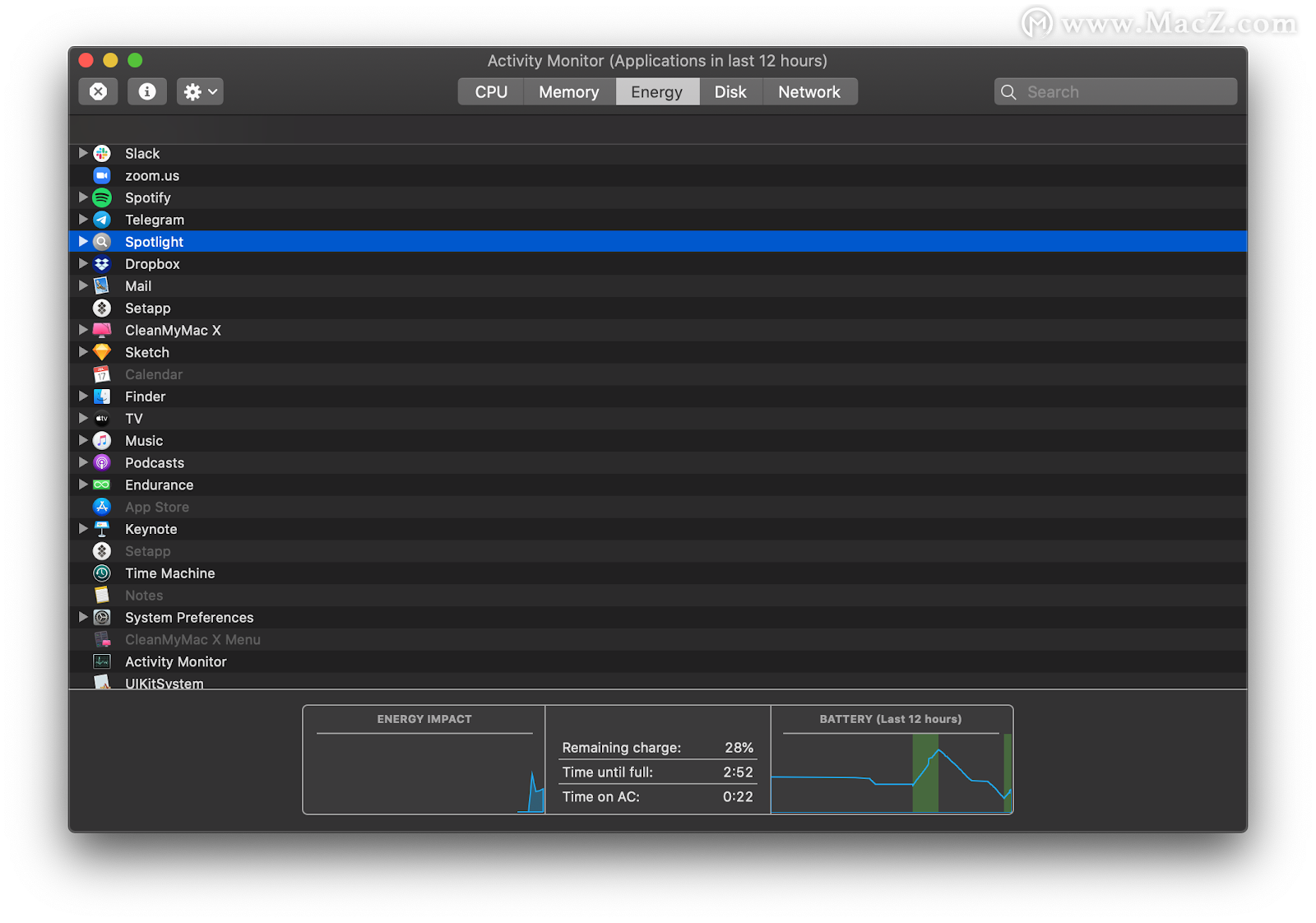Click the process Search field
The width and height of the screenshot is (1316, 923).
click(x=1115, y=92)
